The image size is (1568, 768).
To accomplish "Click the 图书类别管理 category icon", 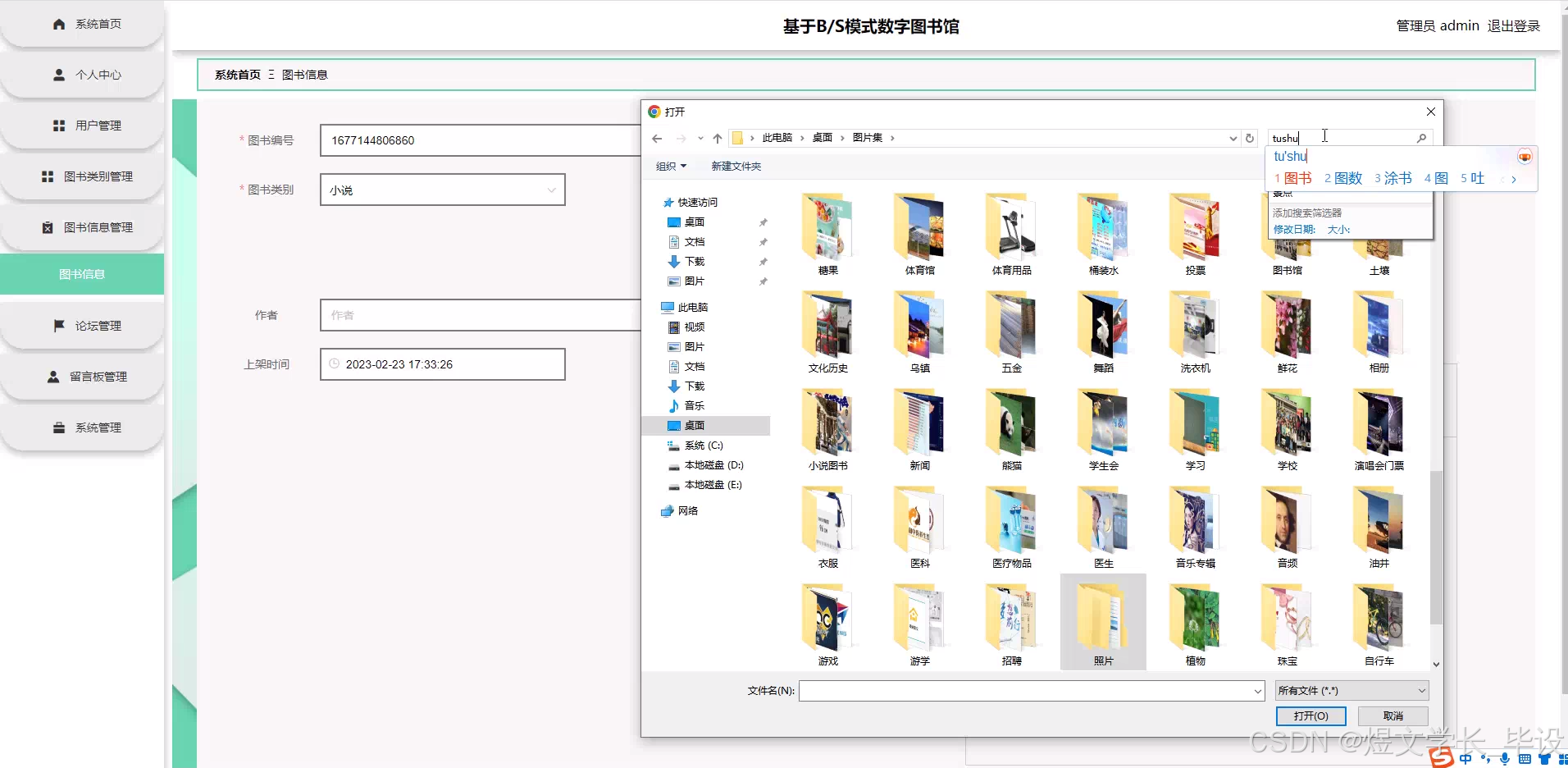I will (48, 176).
